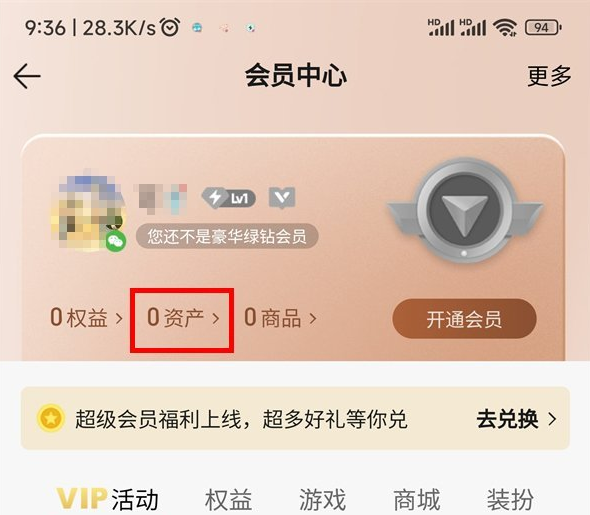Open 0 资产 details

(x=183, y=318)
